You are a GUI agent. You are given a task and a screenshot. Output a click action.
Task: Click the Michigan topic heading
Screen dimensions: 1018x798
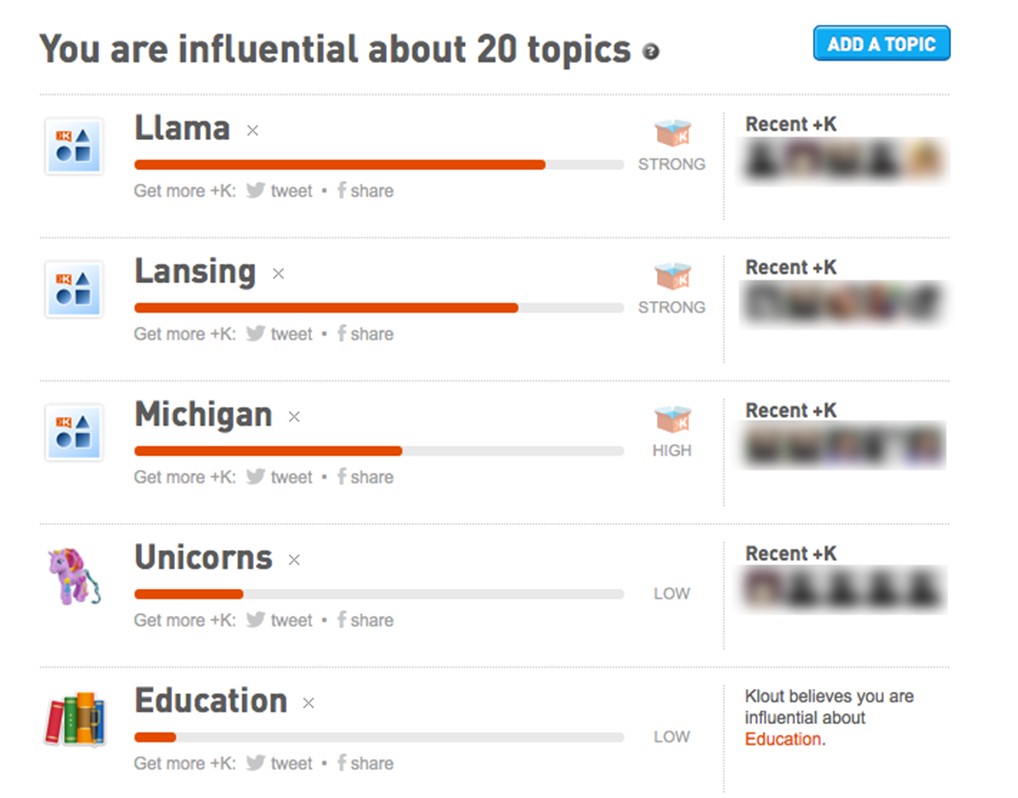coord(203,414)
